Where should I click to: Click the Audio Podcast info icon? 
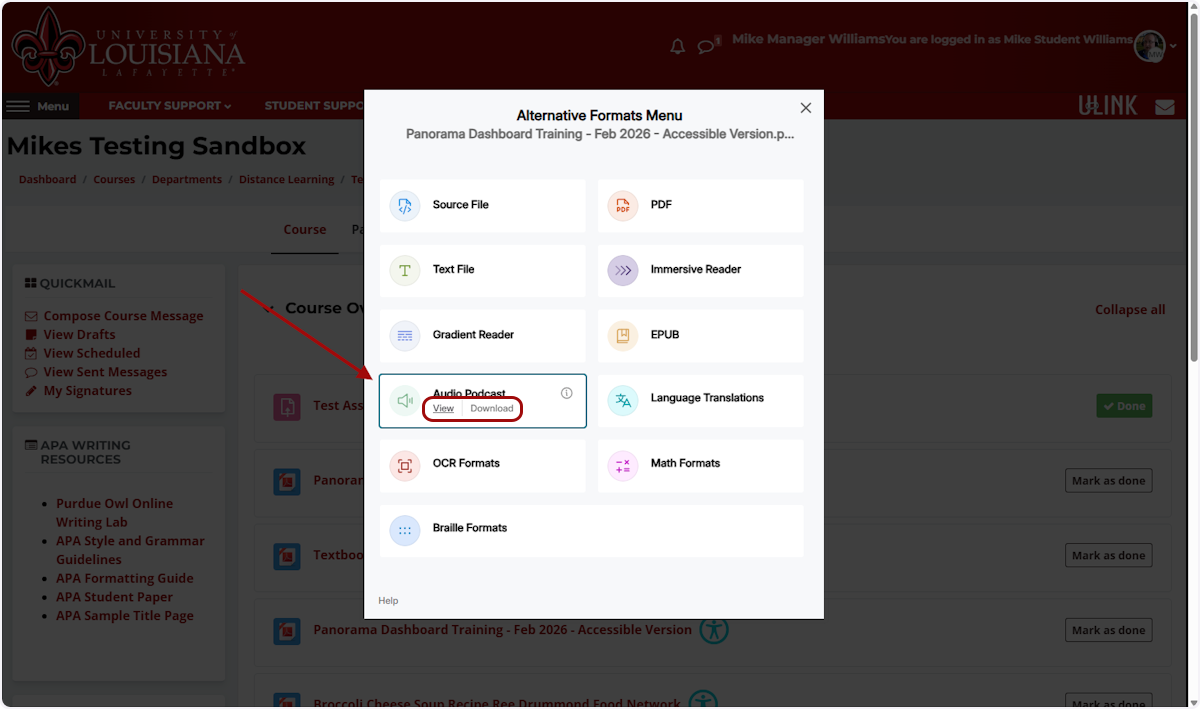pyautogui.click(x=566, y=393)
